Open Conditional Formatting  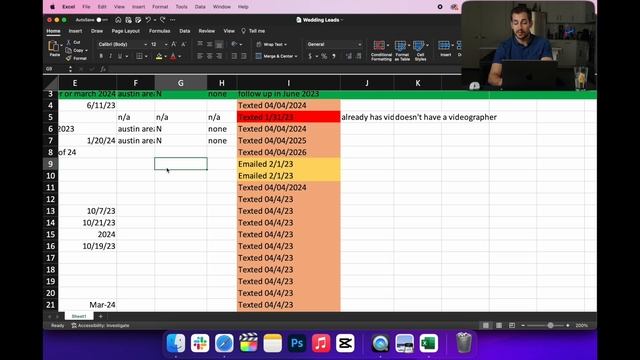(x=381, y=51)
